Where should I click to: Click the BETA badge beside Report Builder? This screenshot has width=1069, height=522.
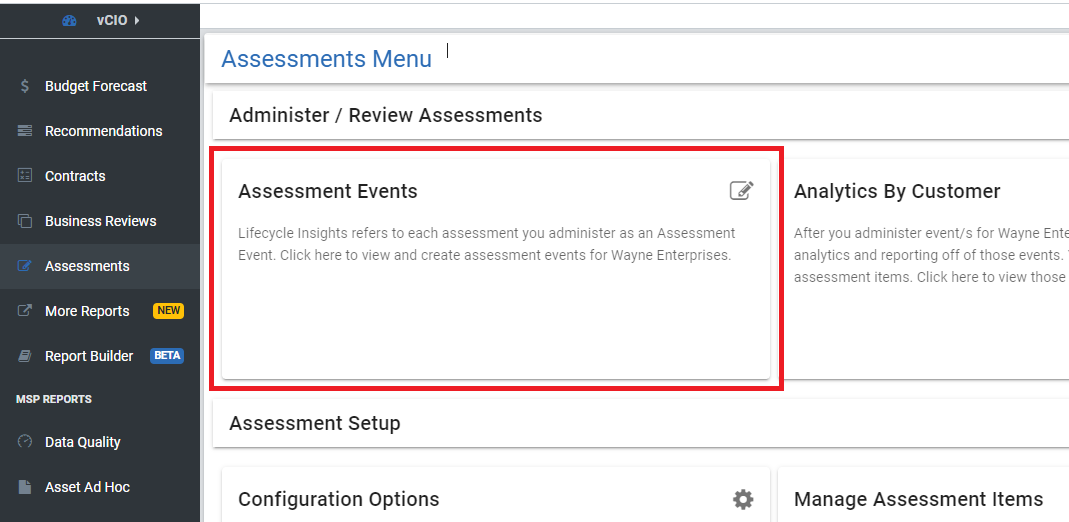166,356
